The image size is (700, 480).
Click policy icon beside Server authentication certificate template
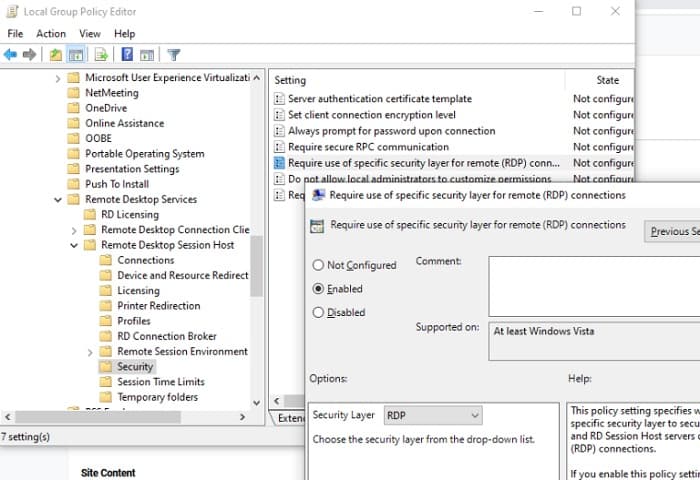point(279,99)
